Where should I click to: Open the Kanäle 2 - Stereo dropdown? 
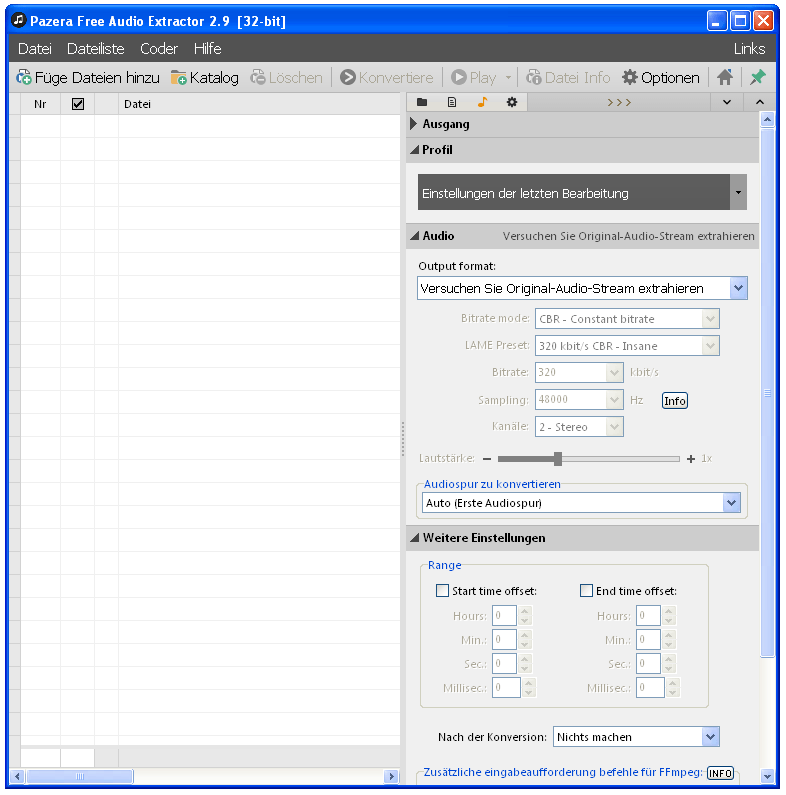click(579, 427)
